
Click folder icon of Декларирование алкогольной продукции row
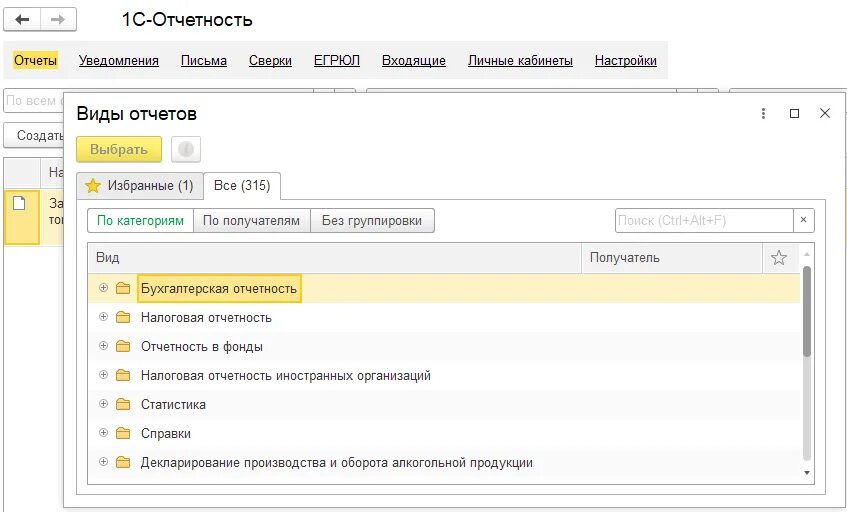(123, 462)
